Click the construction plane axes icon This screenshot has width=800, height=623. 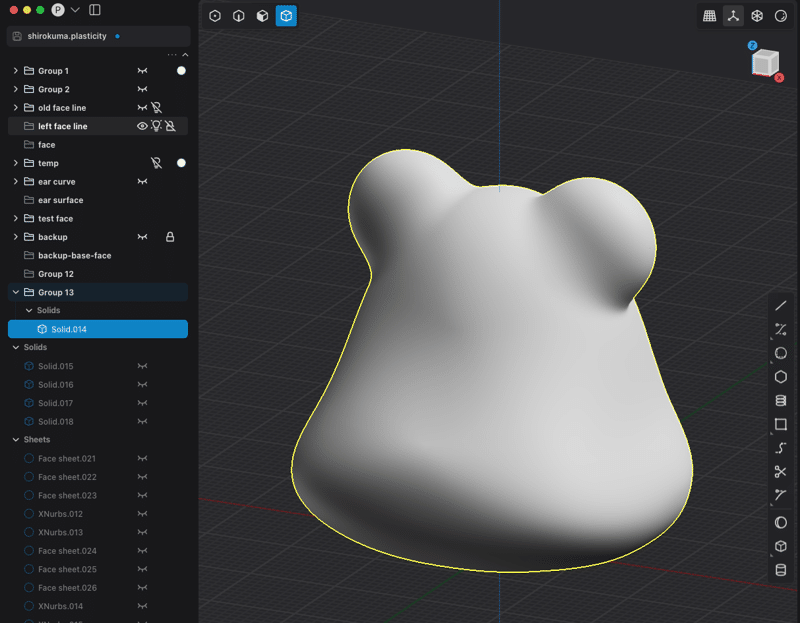coord(733,16)
